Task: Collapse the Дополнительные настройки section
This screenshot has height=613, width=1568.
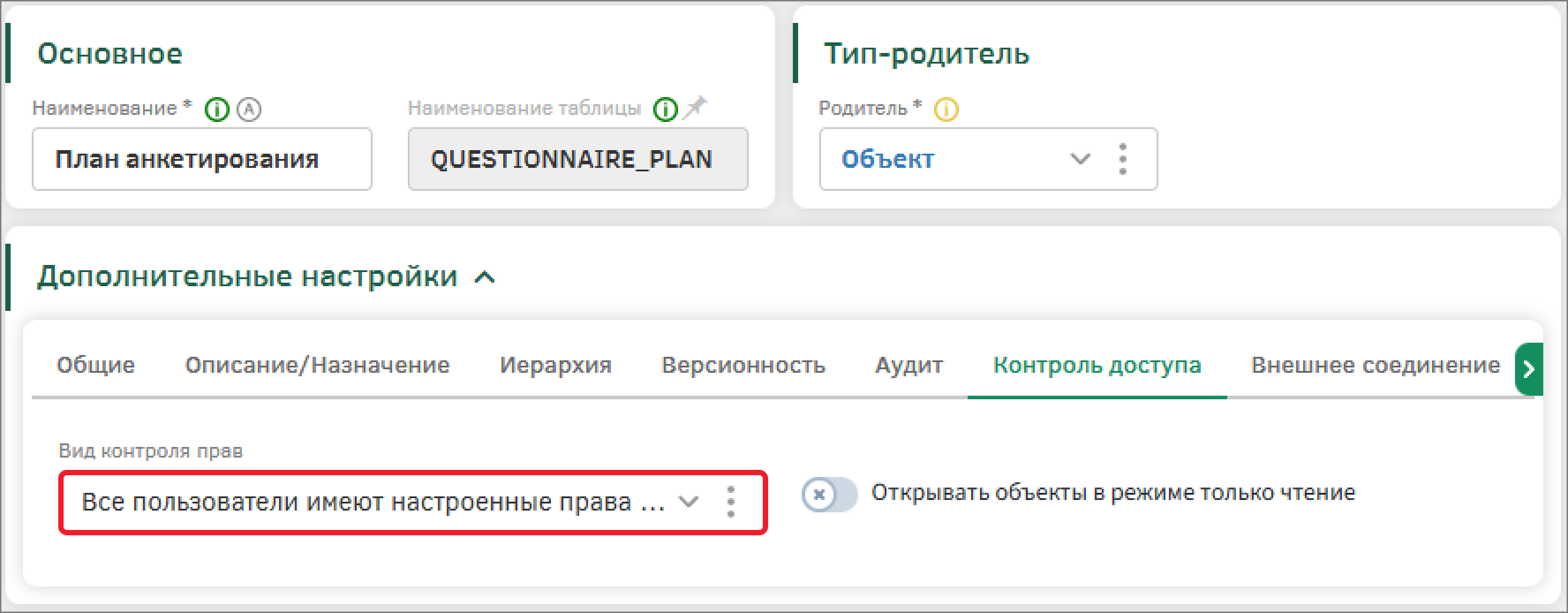Action: 485,277
